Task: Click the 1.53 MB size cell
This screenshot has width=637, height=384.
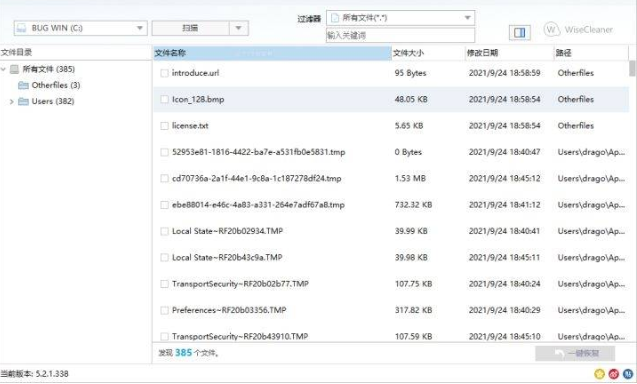Action: click(410, 178)
